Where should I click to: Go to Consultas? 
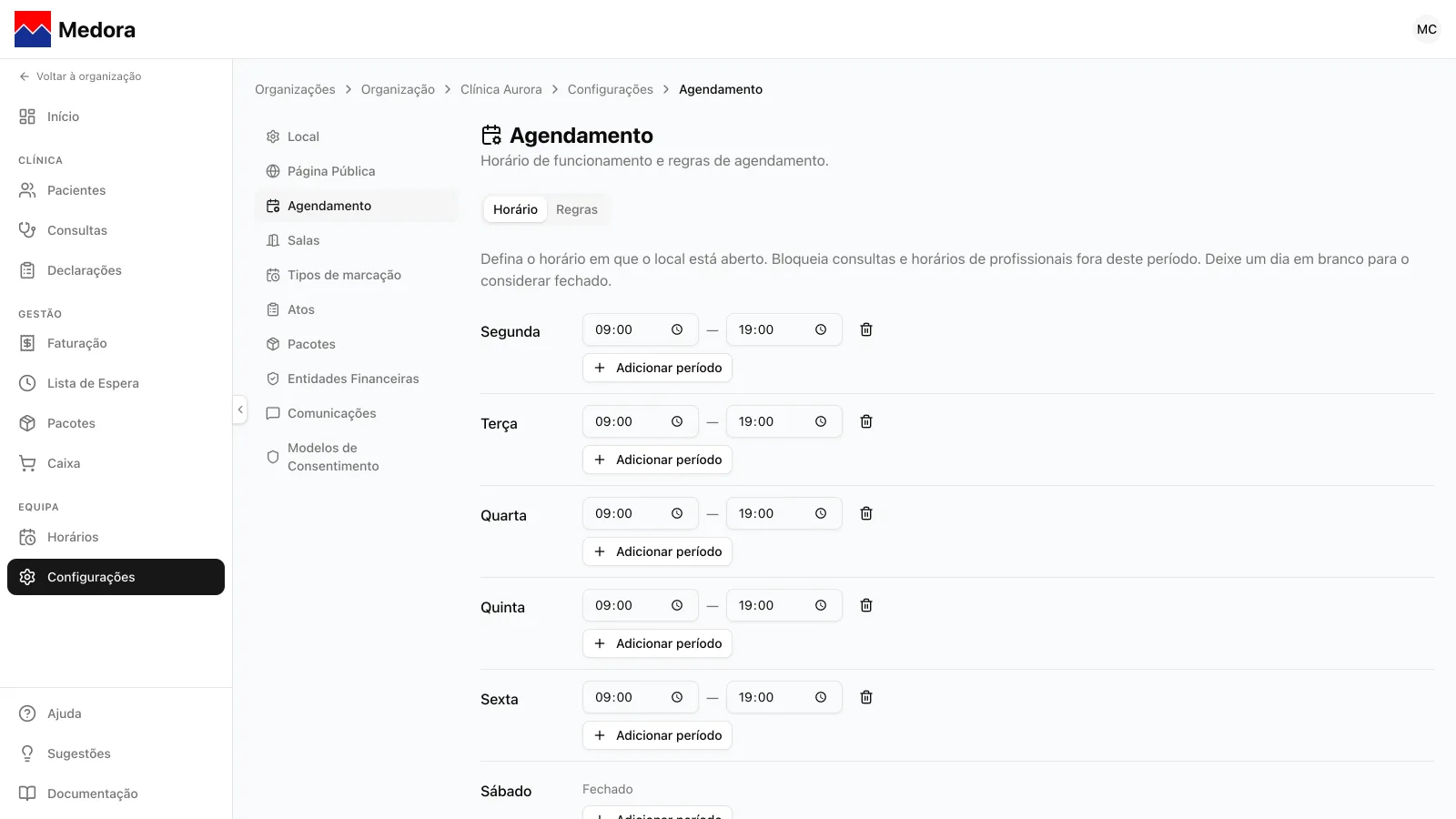[x=116, y=230]
